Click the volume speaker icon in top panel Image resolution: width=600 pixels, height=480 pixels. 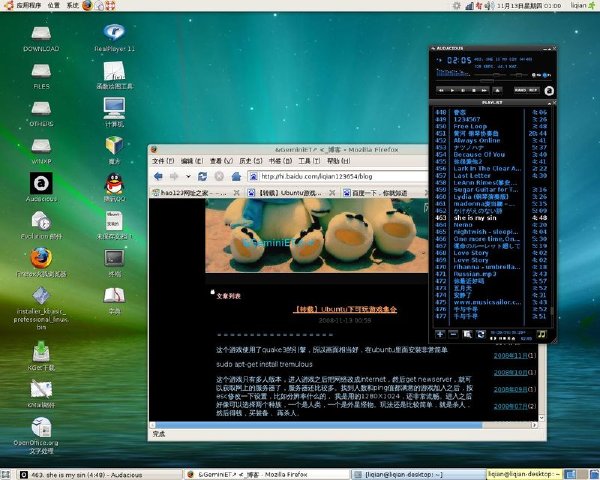pyautogui.click(x=489, y=5)
